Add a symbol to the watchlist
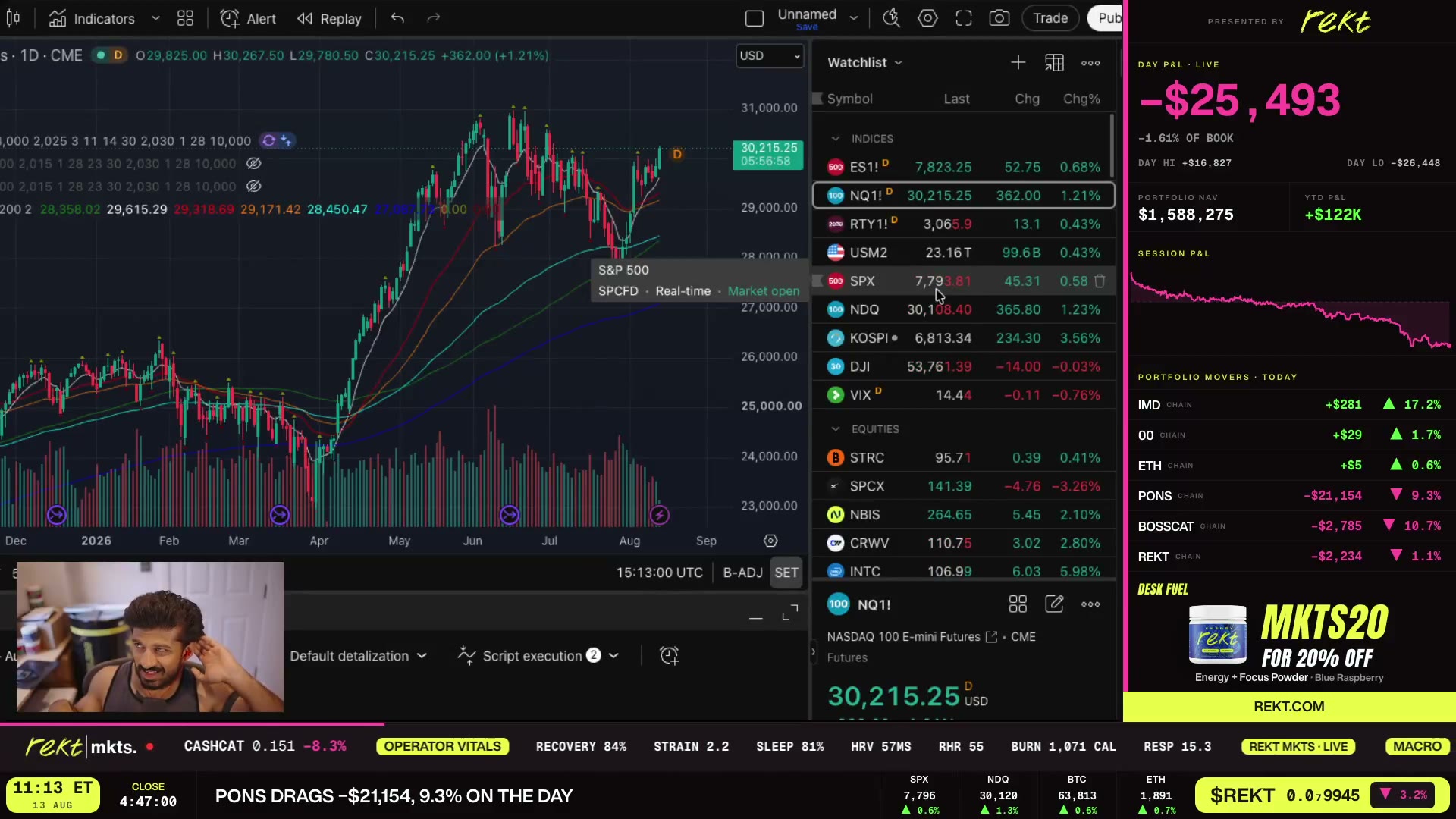Image resolution: width=1456 pixels, height=819 pixels. 1018,62
